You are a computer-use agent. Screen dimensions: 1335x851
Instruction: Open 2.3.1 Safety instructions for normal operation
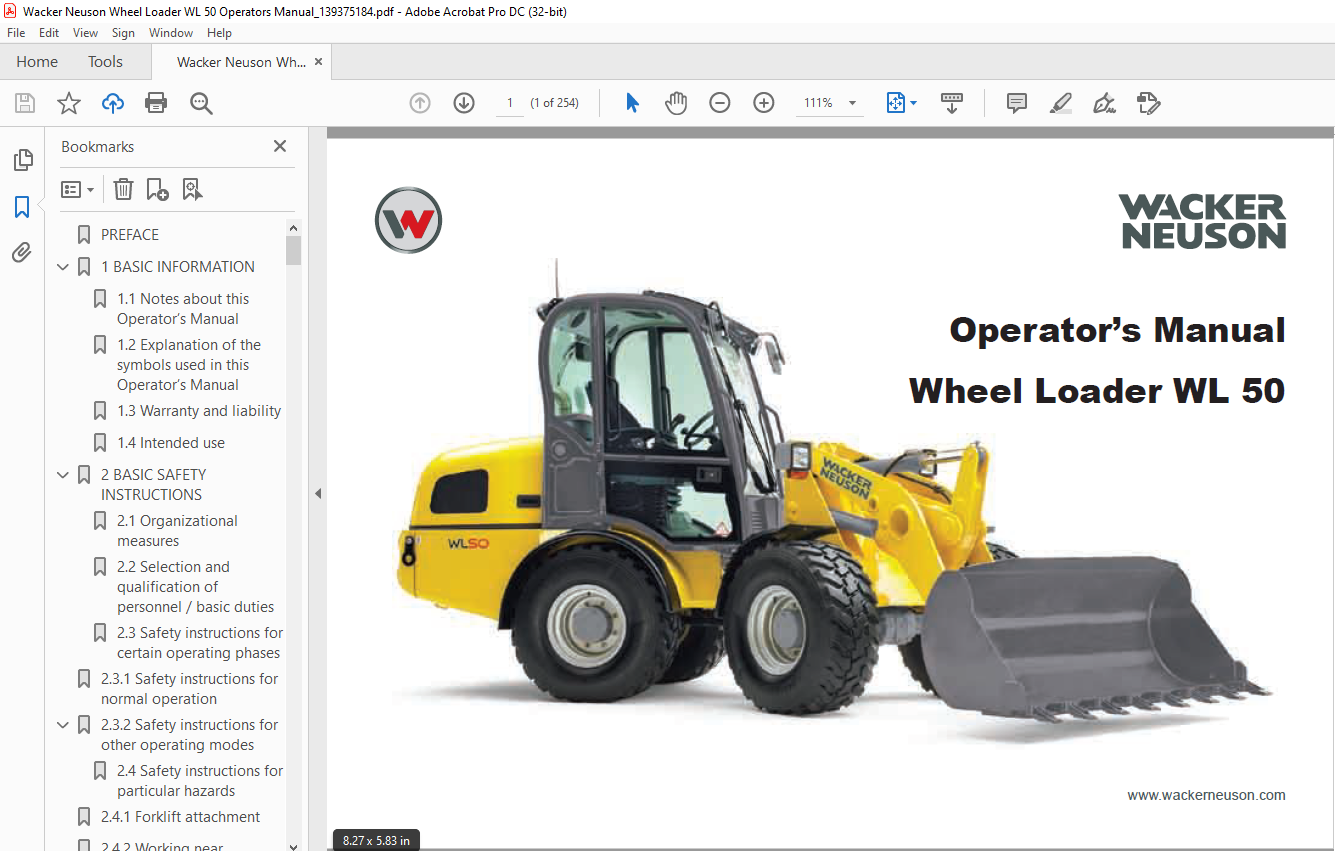point(190,689)
